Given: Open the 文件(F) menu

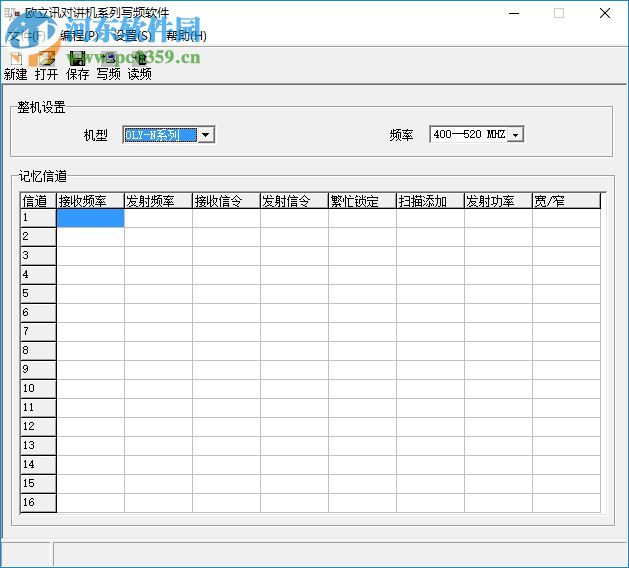Looking at the screenshot, I should [x=26, y=36].
